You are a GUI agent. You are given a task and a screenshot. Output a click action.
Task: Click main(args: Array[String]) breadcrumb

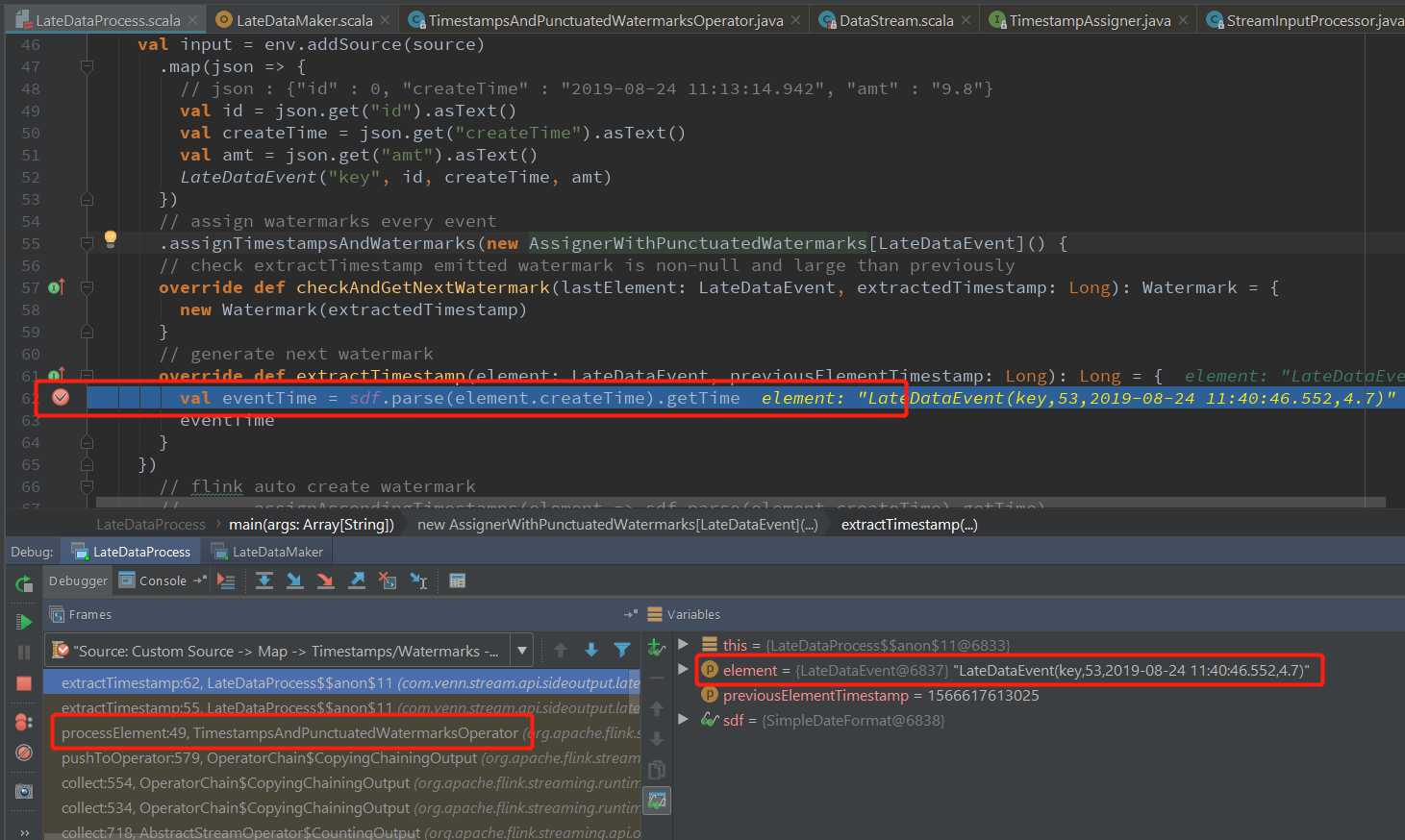click(312, 524)
